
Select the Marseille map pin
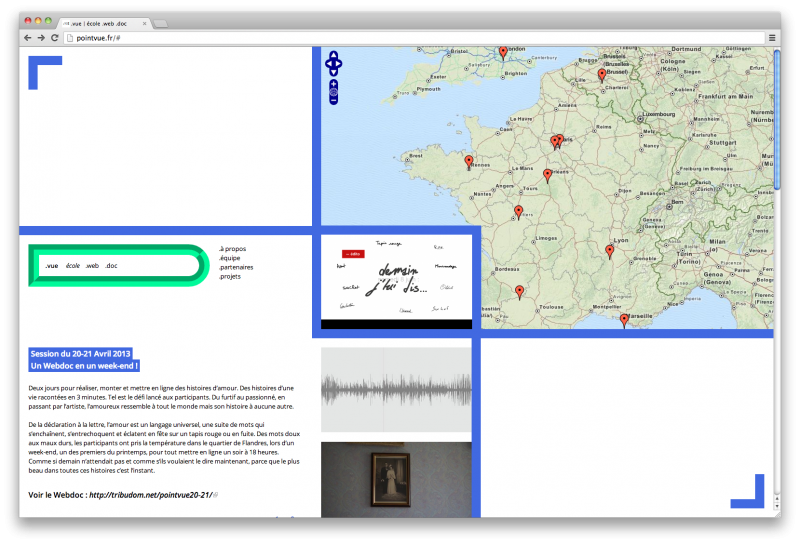click(x=624, y=320)
